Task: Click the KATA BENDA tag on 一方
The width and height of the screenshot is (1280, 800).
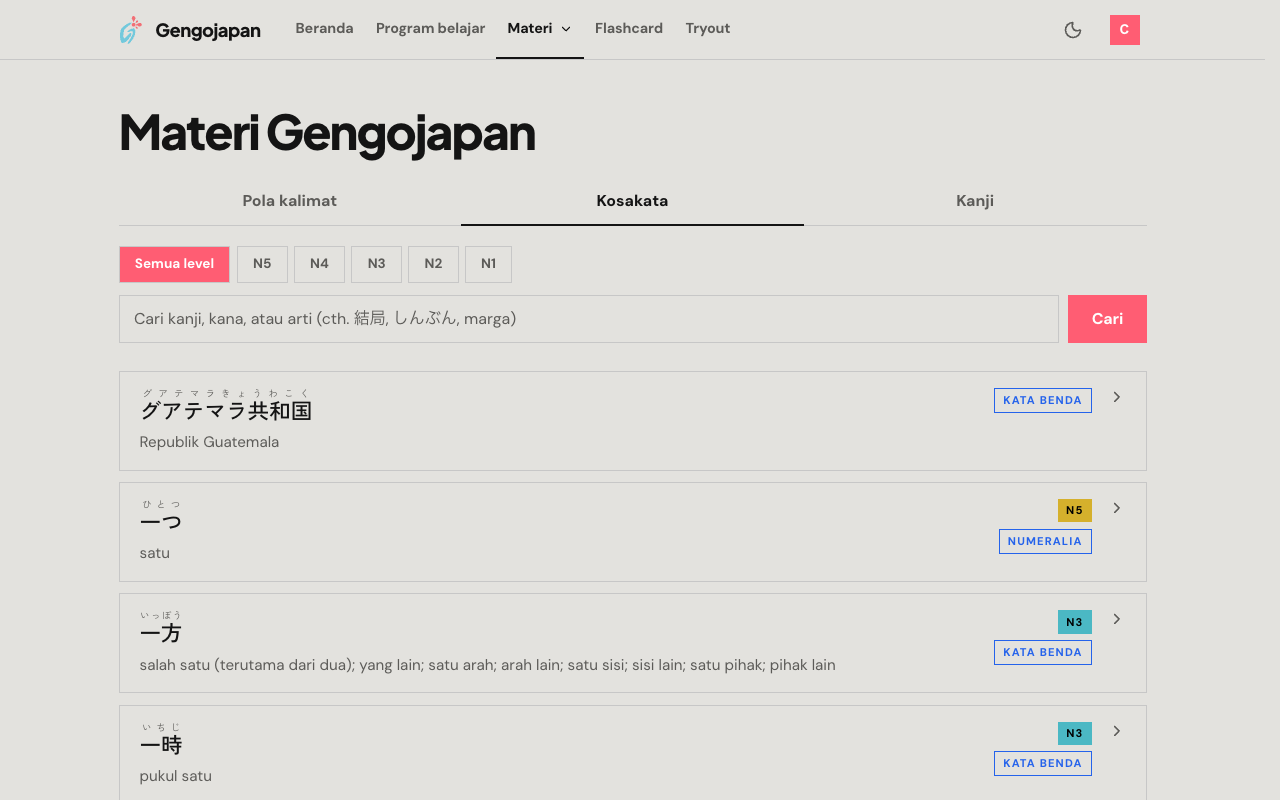Action: click(1043, 652)
